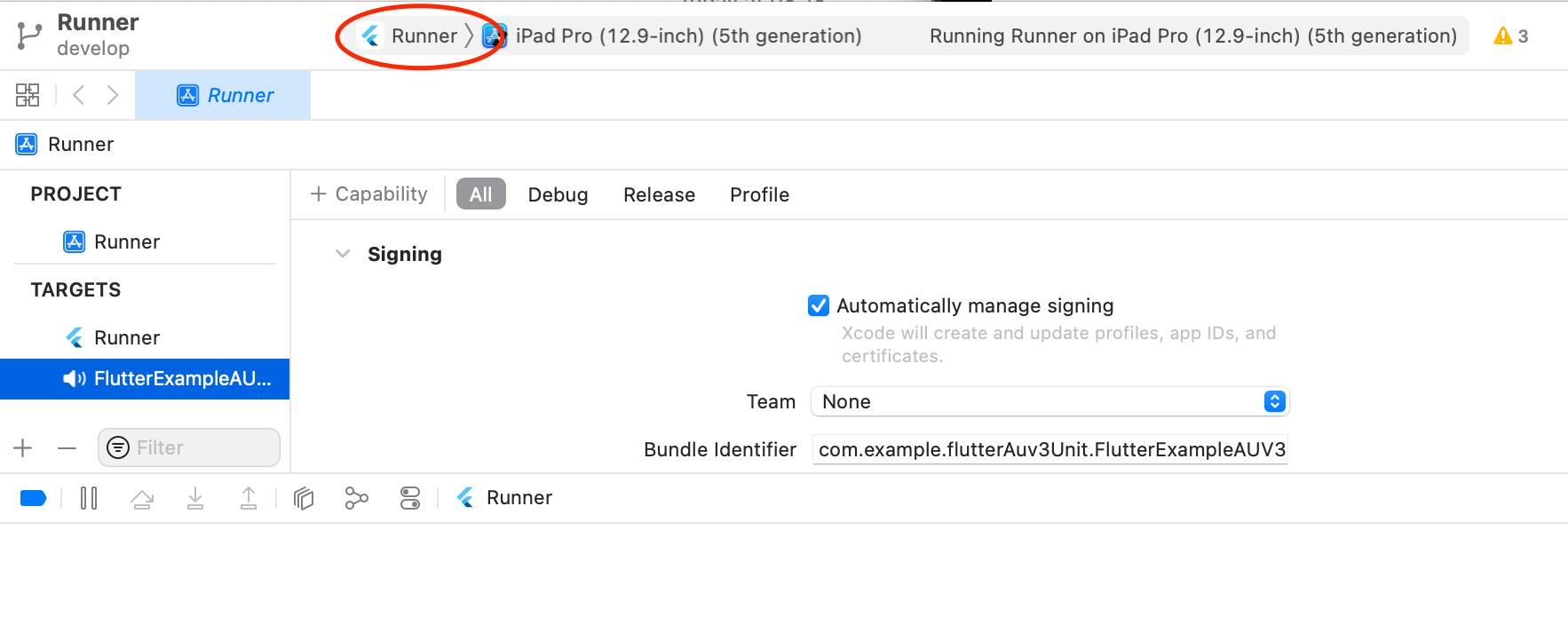This screenshot has width=1568, height=625.
Task: Switch to the Profile configuration tab
Action: [x=759, y=194]
